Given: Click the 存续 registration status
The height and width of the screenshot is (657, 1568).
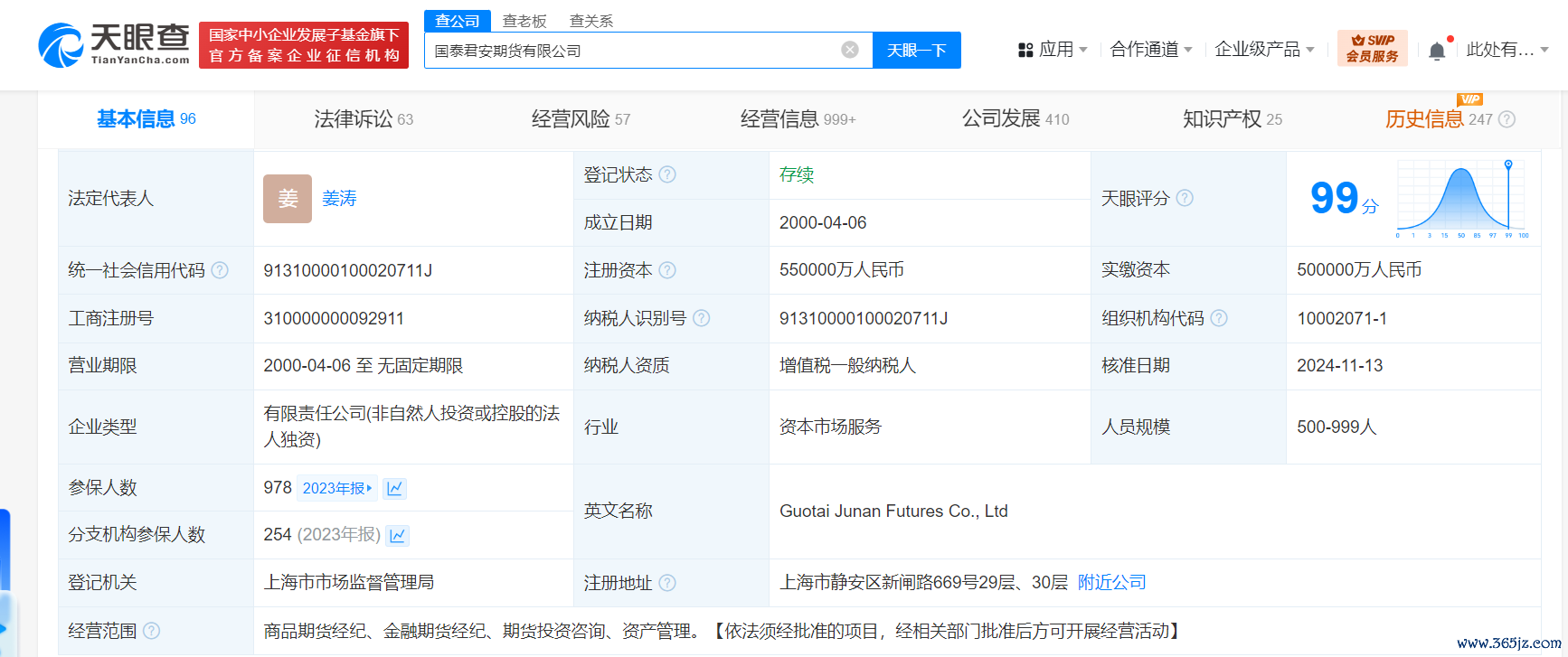Looking at the screenshot, I should pos(797,174).
